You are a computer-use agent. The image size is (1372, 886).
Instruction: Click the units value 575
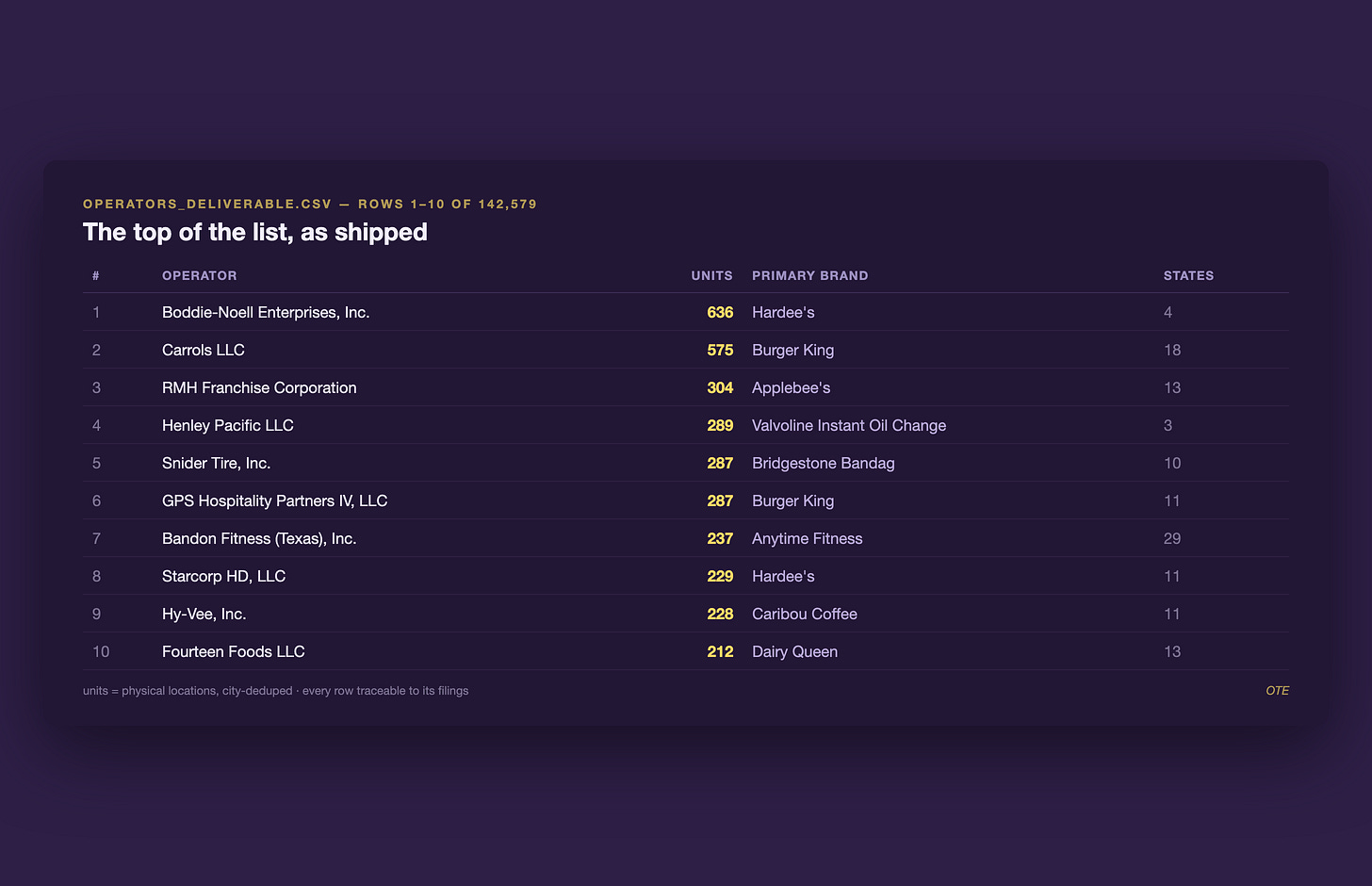(720, 350)
